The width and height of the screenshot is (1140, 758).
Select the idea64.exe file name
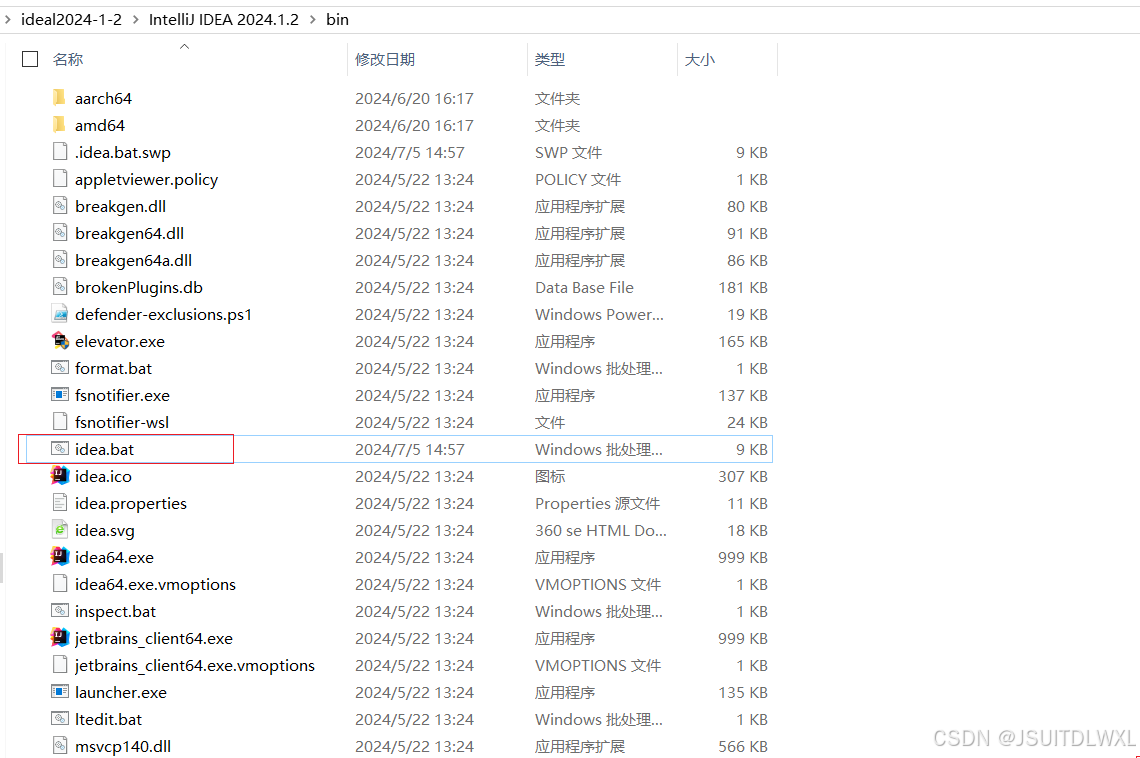coord(114,557)
